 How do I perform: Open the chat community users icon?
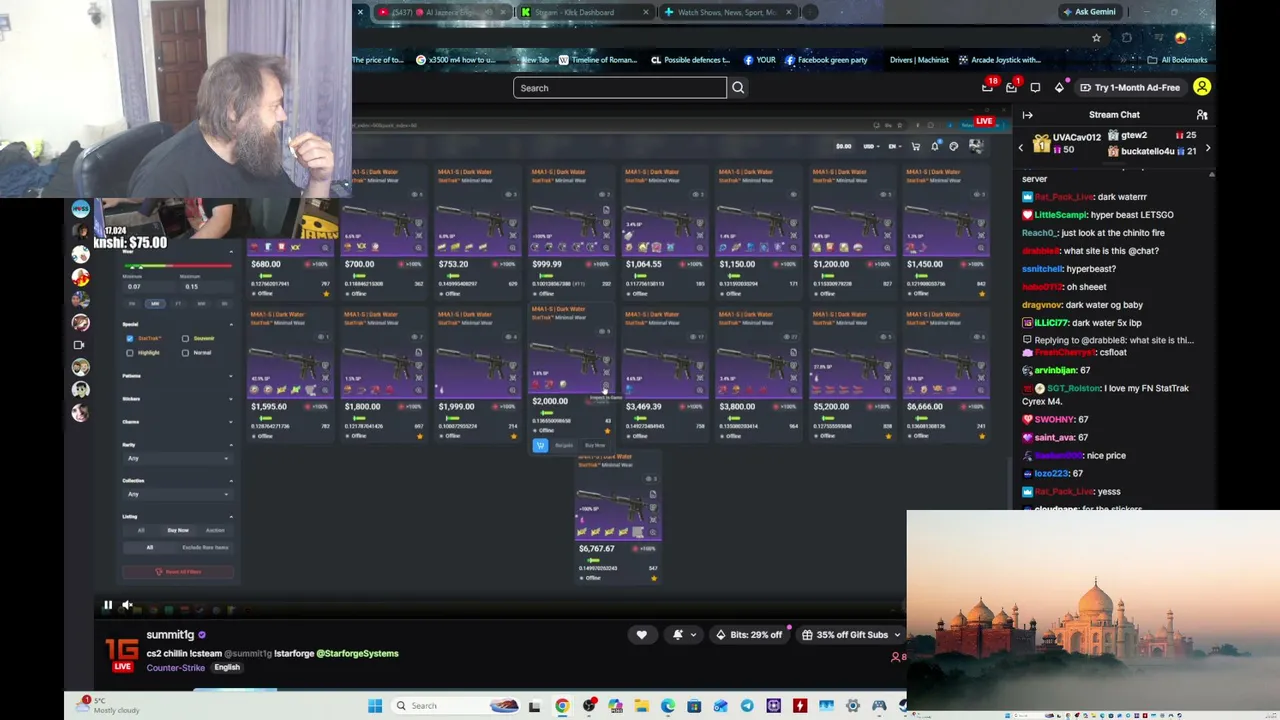[x=1202, y=115]
